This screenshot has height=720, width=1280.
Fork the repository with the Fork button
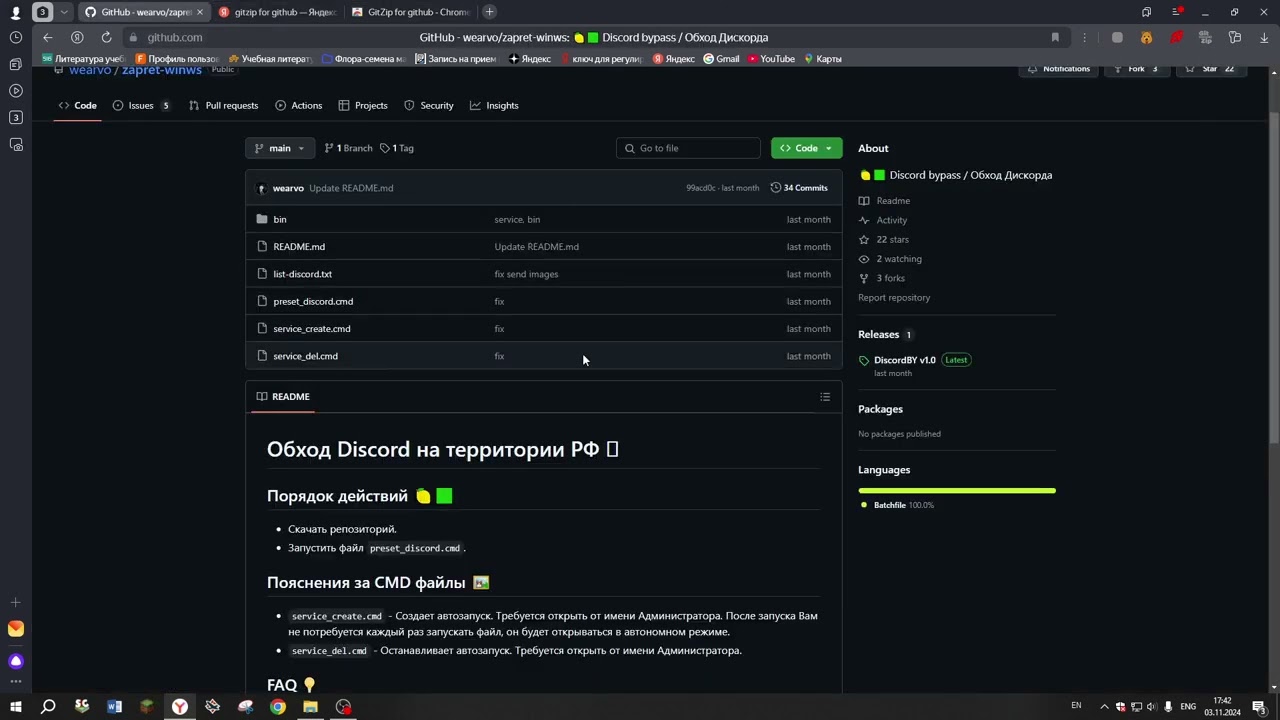pos(1136,69)
